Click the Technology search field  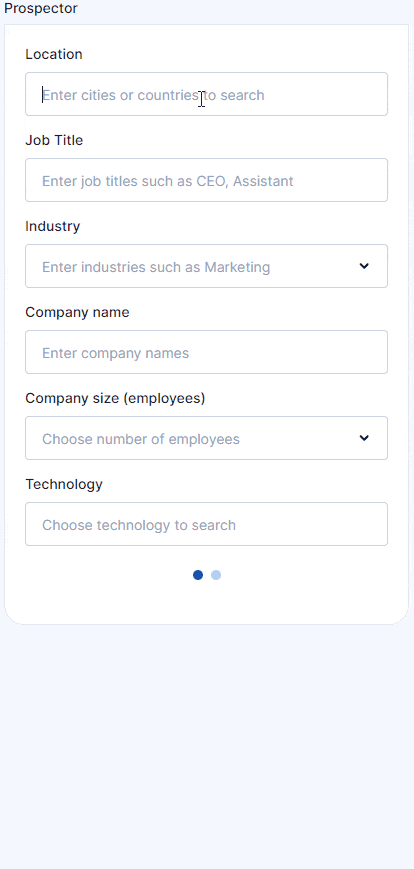[206, 524]
